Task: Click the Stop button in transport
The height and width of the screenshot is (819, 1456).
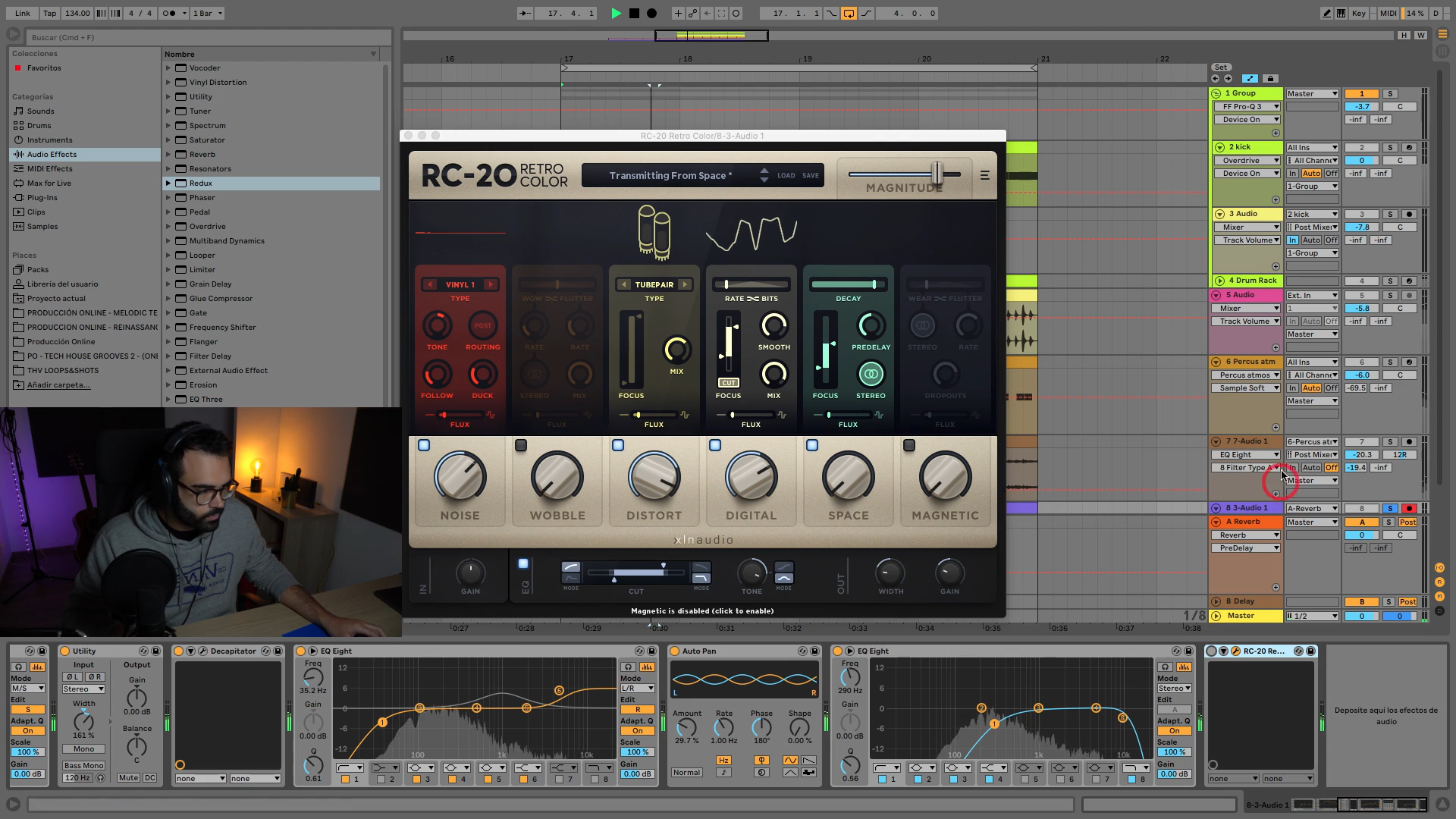Action: click(x=634, y=13)
